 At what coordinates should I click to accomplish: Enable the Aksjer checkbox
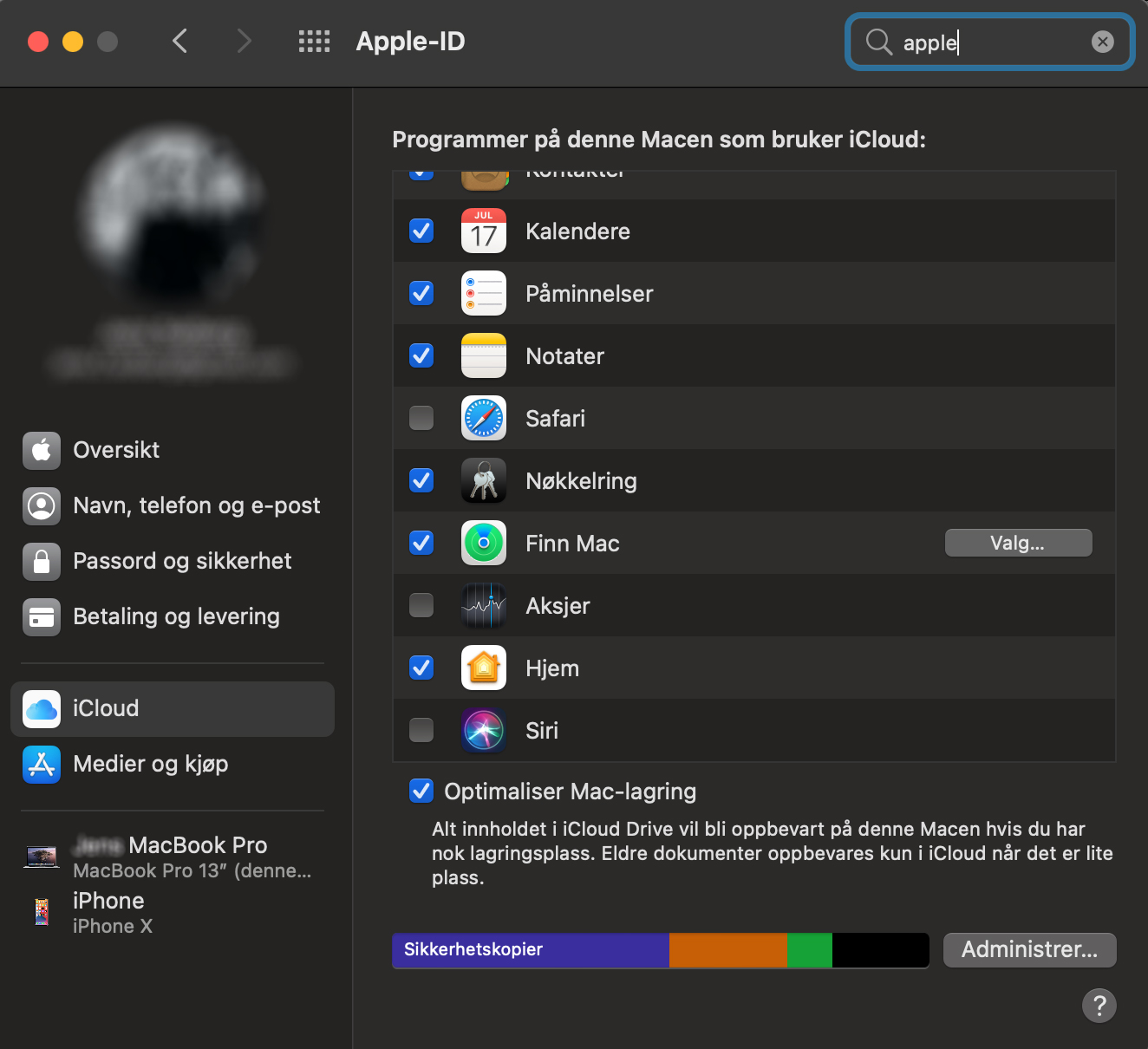(x=421, y=605)
